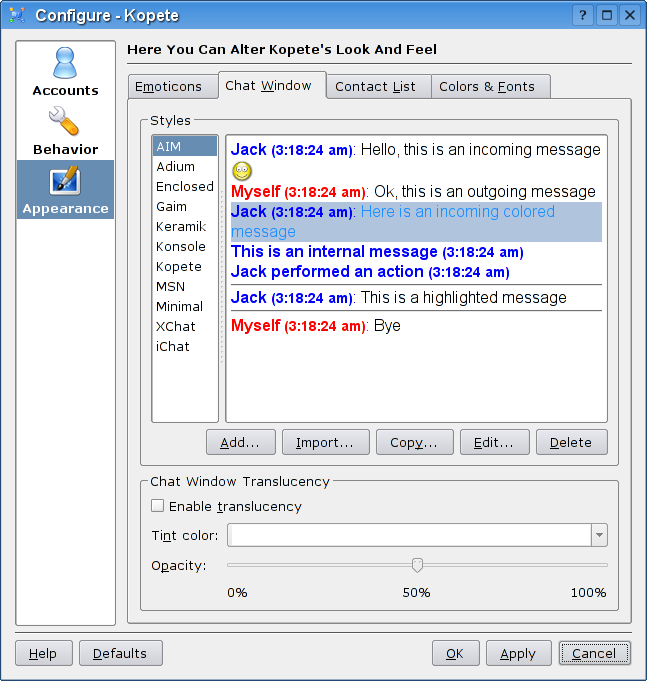
Task: Delete the selected chat style
Action: 571,442
